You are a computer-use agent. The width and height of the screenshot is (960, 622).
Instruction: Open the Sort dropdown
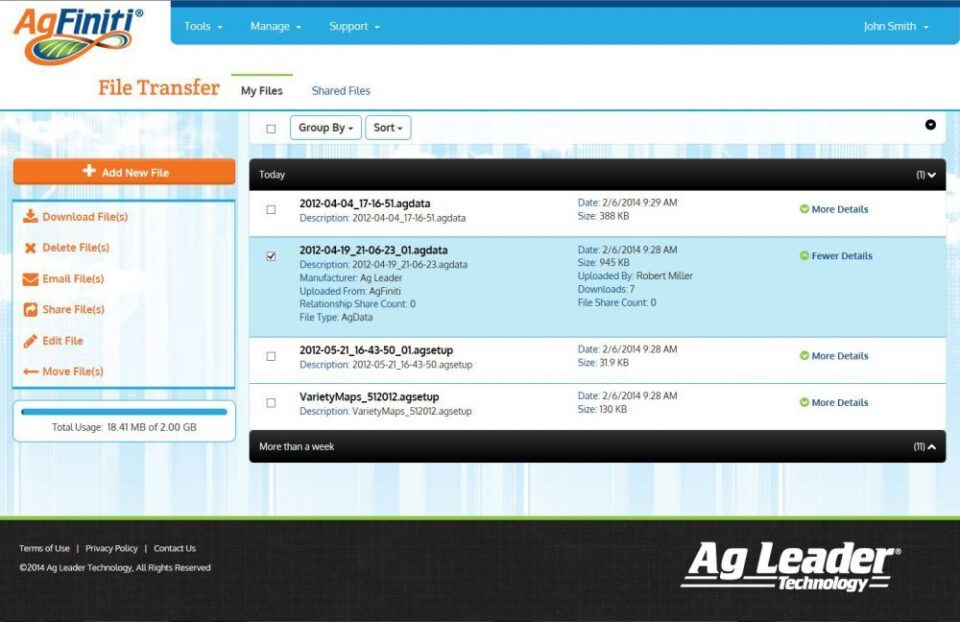(x=388, y=127)
